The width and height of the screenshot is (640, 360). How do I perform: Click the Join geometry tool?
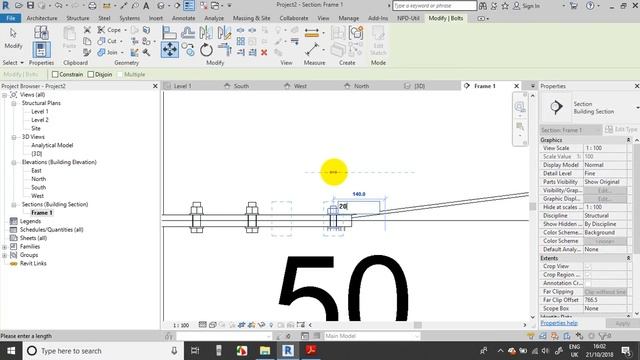[x=108, y=52]
